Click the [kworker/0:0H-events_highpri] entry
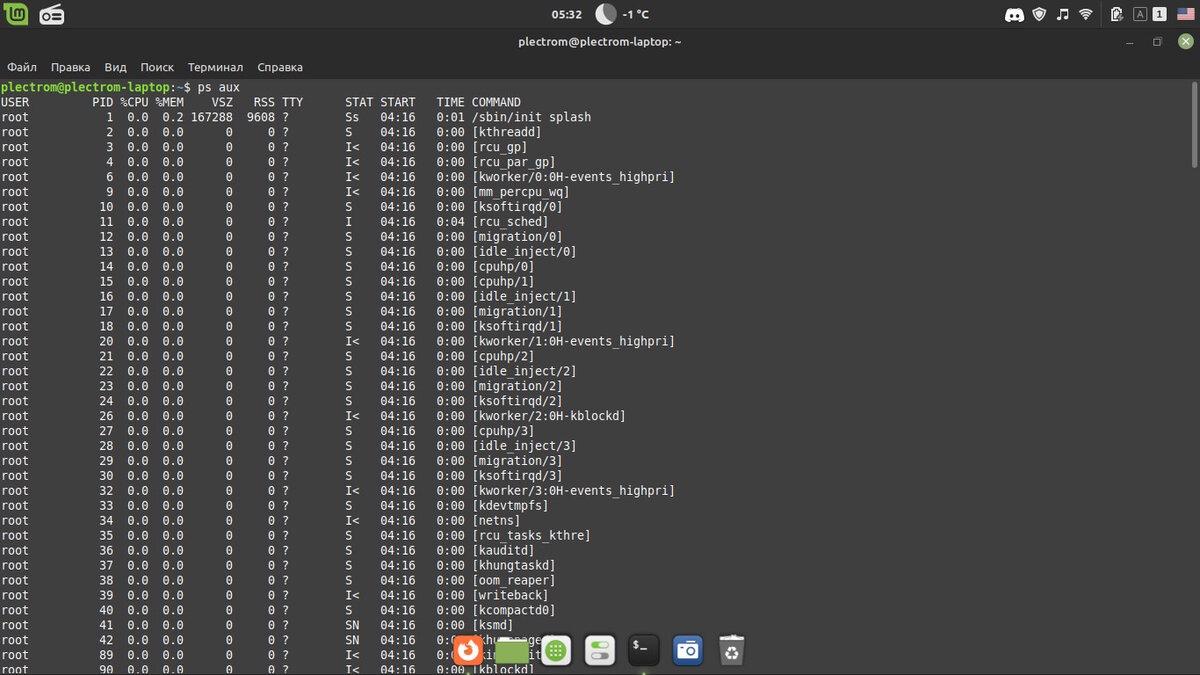 (573, 177)
